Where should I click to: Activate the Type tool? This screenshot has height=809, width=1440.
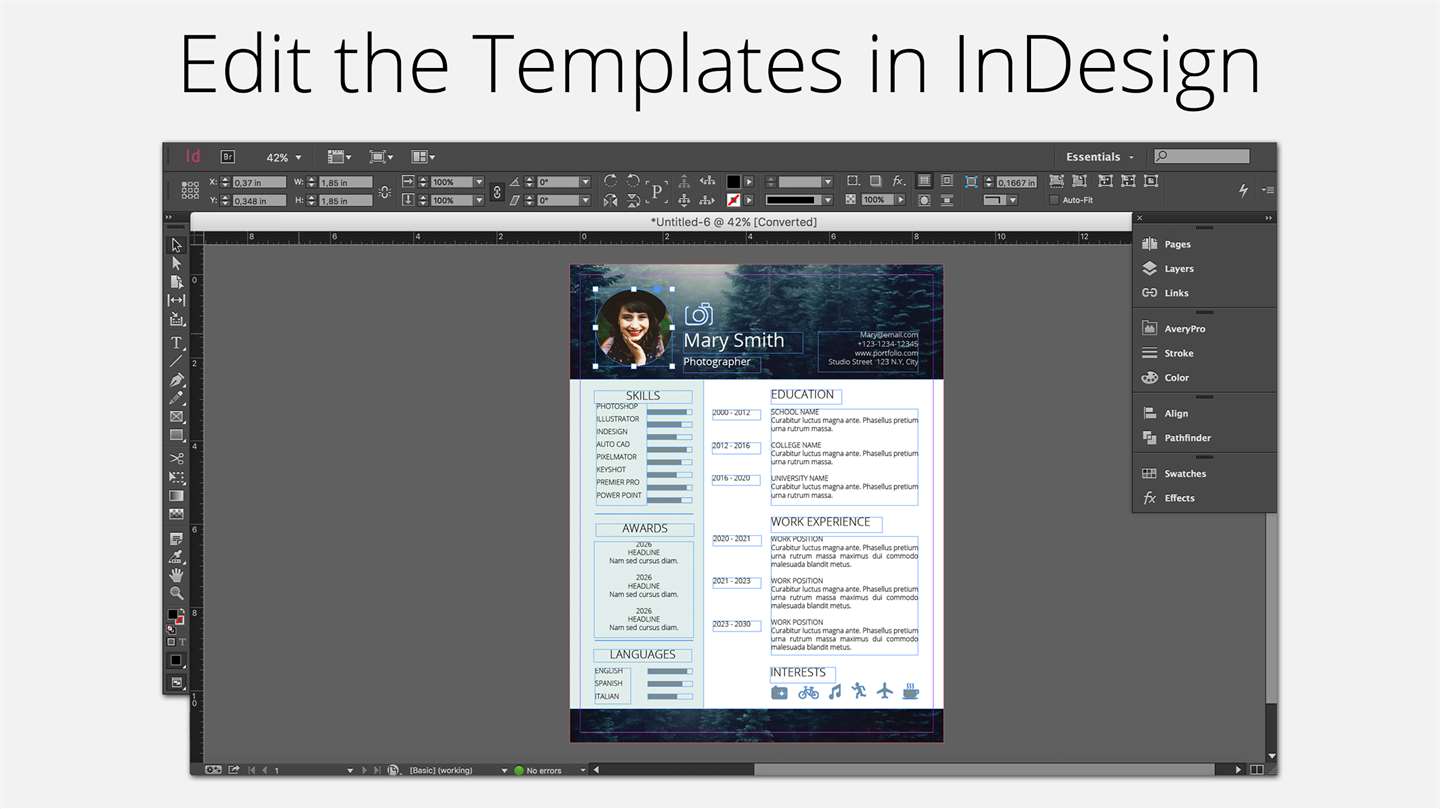click(x=176, y=343)
